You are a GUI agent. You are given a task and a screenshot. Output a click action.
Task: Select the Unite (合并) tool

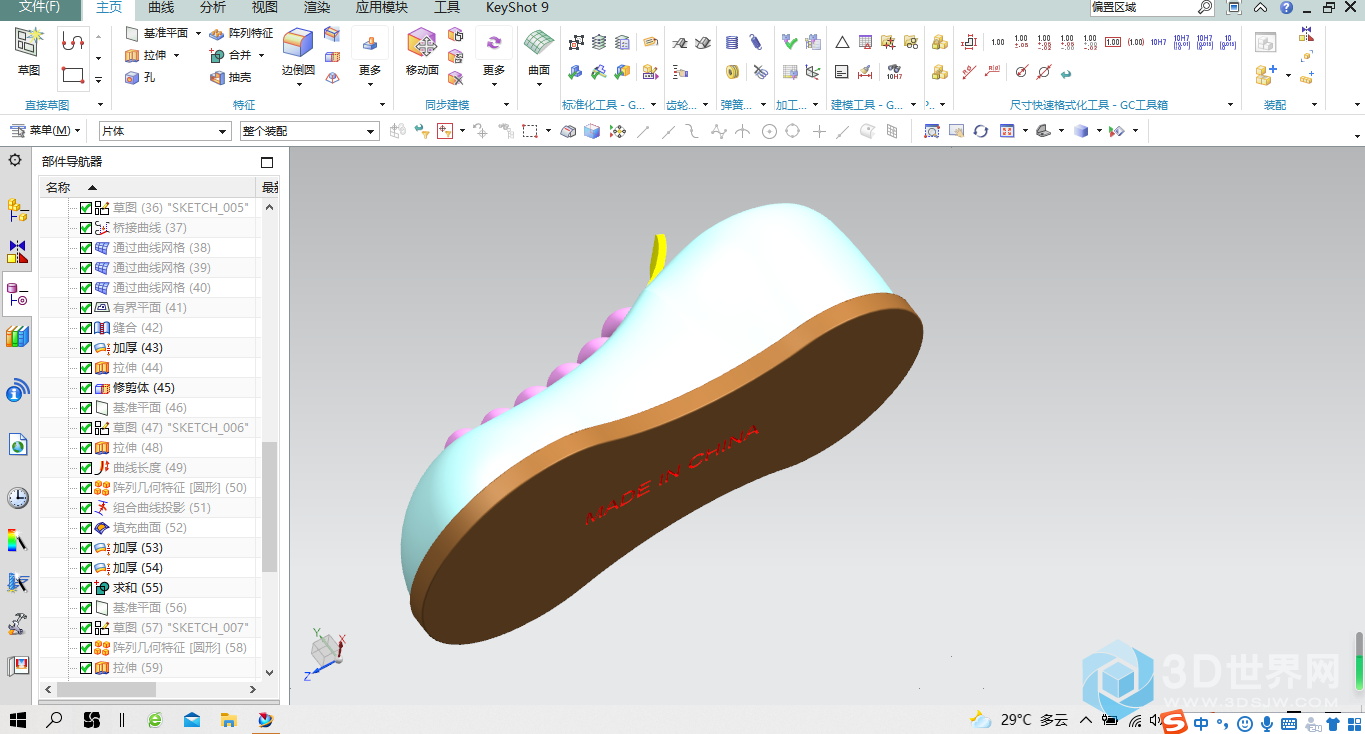[231, 55]
